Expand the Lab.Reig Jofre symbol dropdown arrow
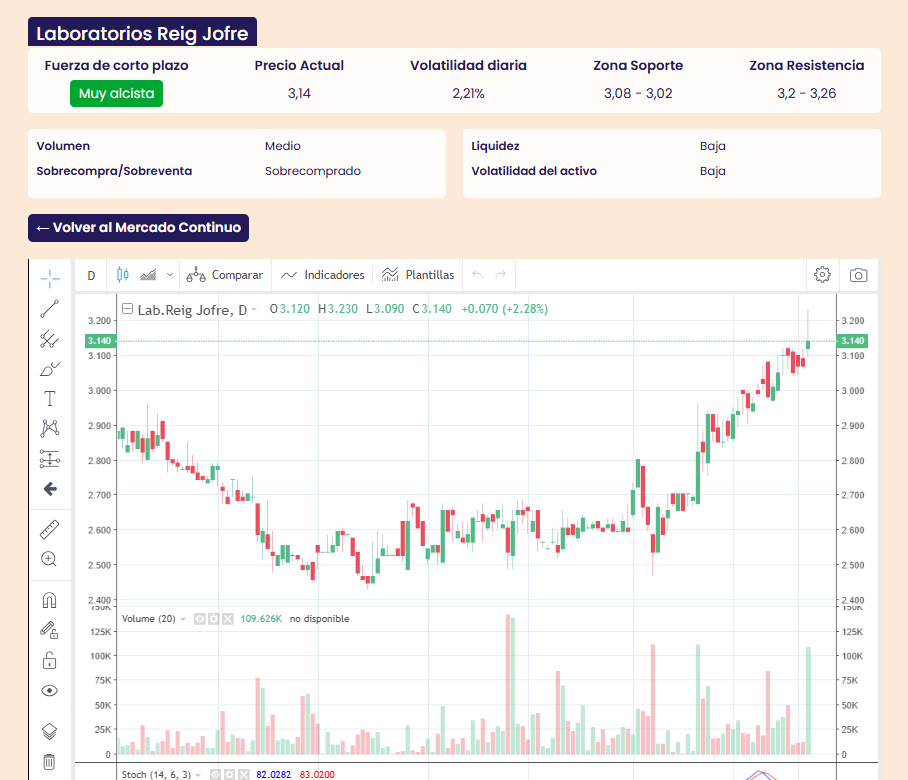Image resolution: width=908 pixels, height=780 pixels. (x=254, y=310)
